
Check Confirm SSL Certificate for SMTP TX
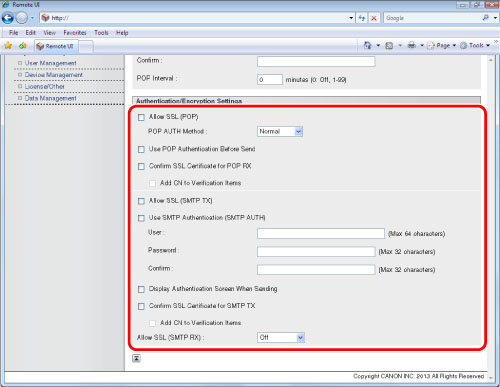tap(141, 306)
